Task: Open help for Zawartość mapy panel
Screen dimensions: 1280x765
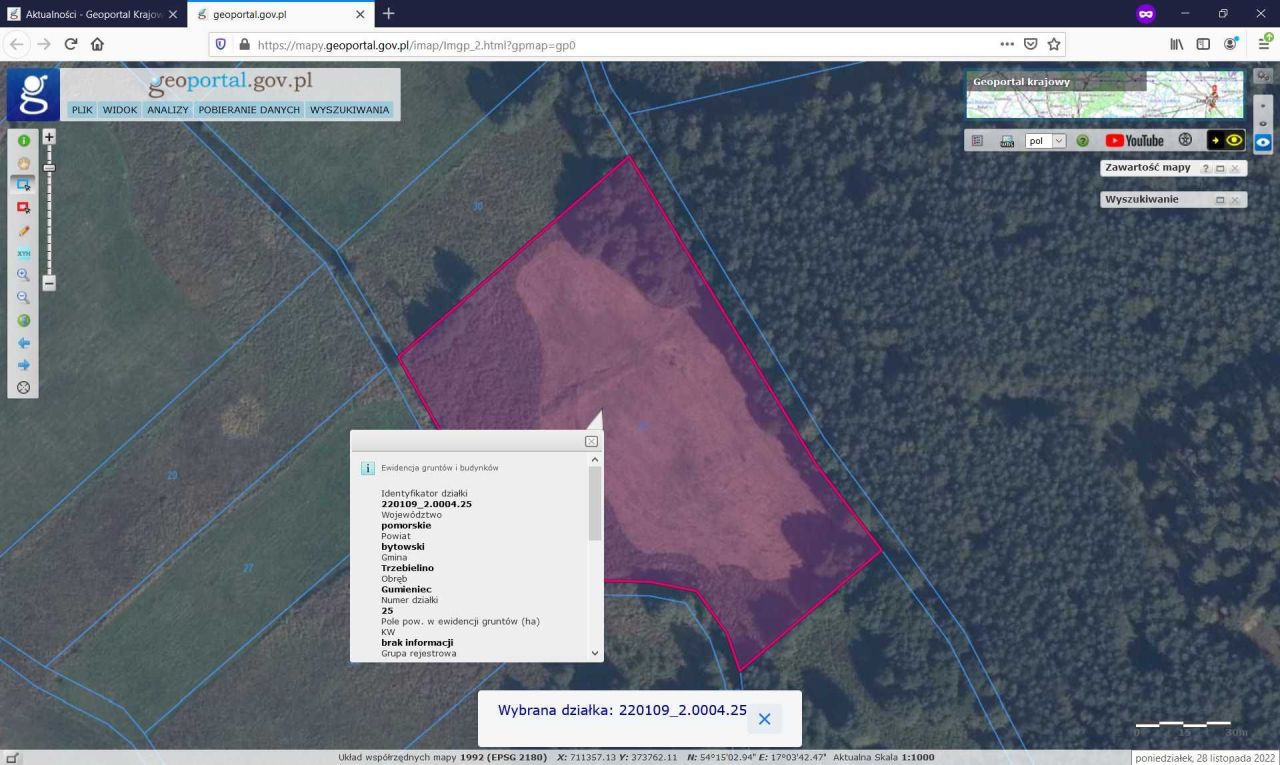Action: click(x=1205, y=169)
